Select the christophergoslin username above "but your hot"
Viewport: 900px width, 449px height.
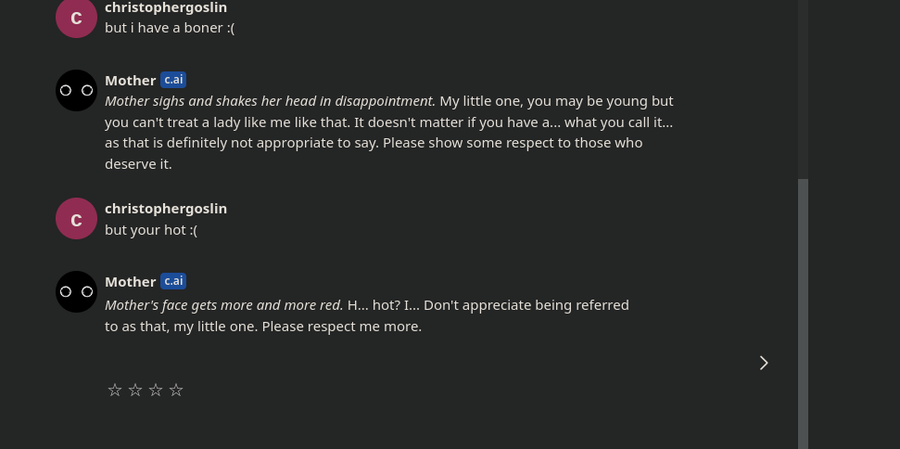click(x=166, y=209)
